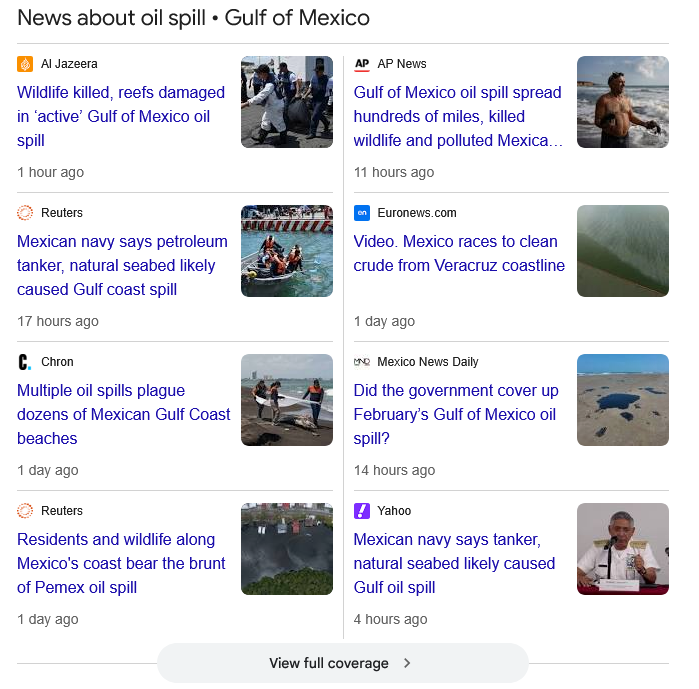This screenshot has height=689, width=699.
Task: Expand full coverage using the chevron arrow
Action: [x=407, y=663]
